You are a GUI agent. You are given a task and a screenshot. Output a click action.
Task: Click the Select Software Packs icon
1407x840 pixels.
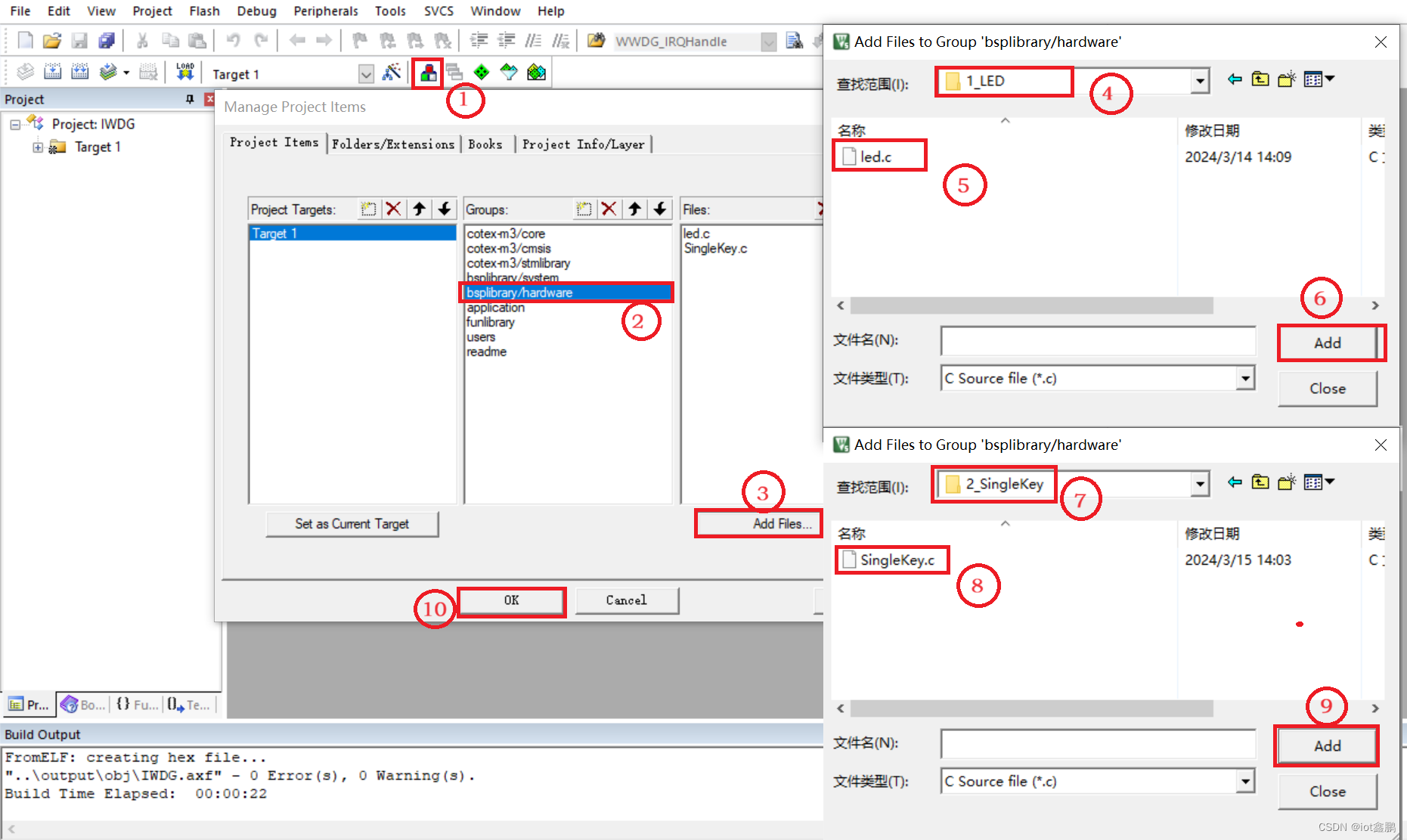(509, 73)
